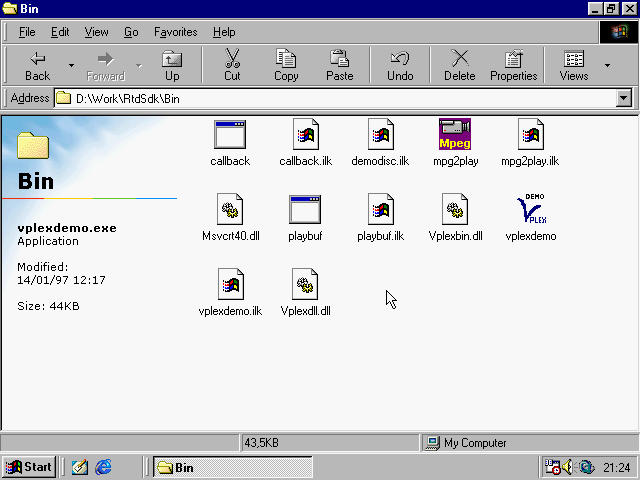This screenshot has width=640, height=480.
Task: Expand the Address bar dropdown
Action: pos(624,98)
